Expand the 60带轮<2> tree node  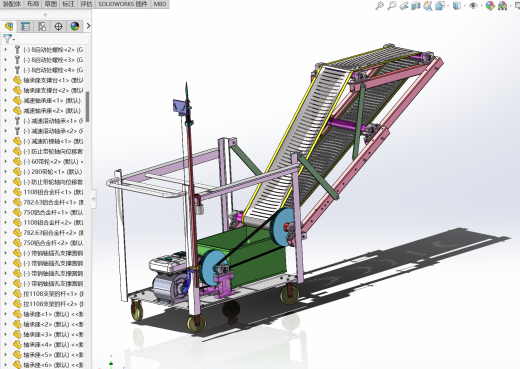click(x=5, y=161)
